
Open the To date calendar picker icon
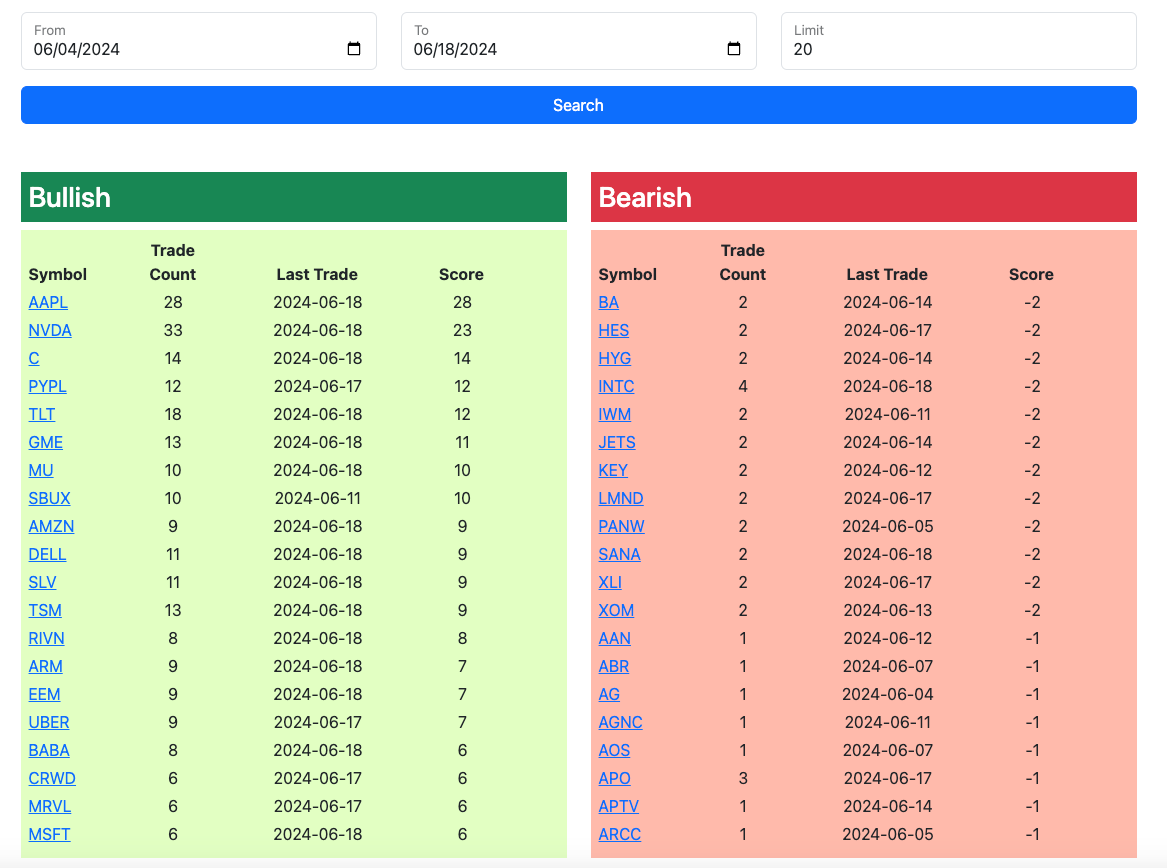point(734,49)
